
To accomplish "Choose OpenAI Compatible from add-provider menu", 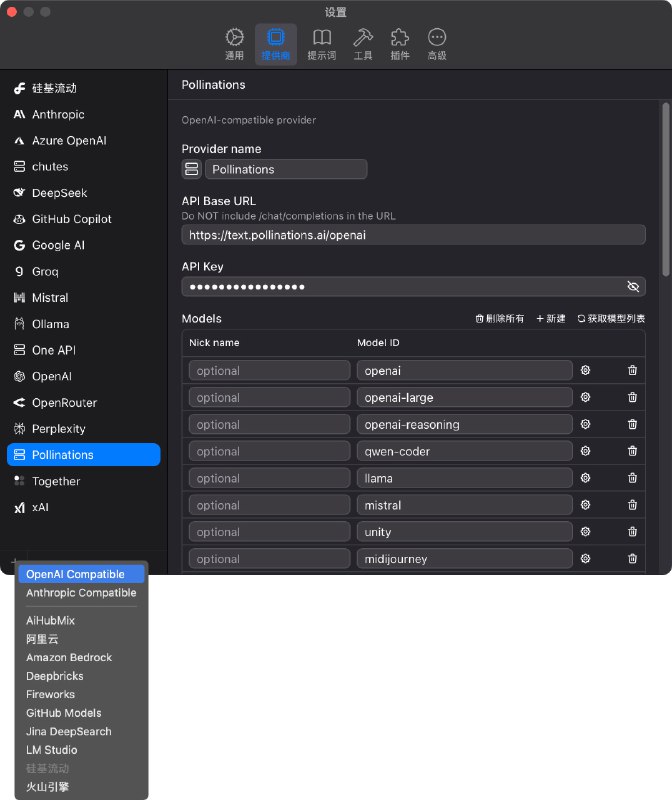I will 81,574.
